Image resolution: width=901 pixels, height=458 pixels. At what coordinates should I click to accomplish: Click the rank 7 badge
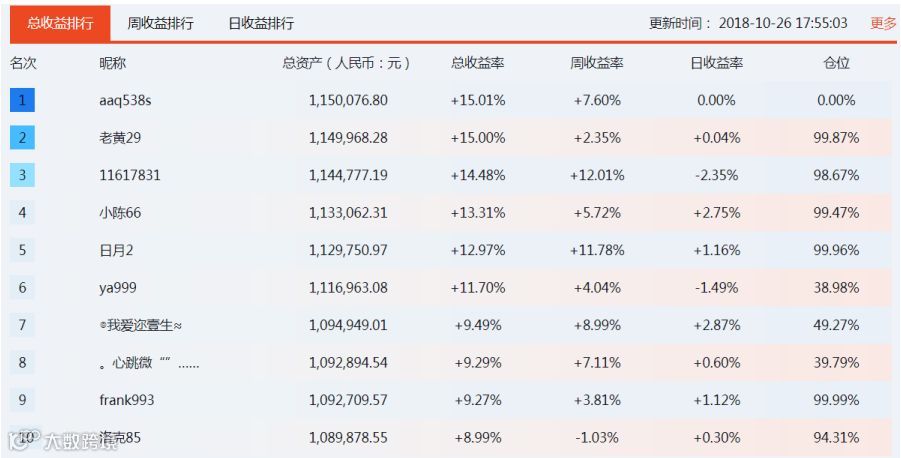(22, 325)
